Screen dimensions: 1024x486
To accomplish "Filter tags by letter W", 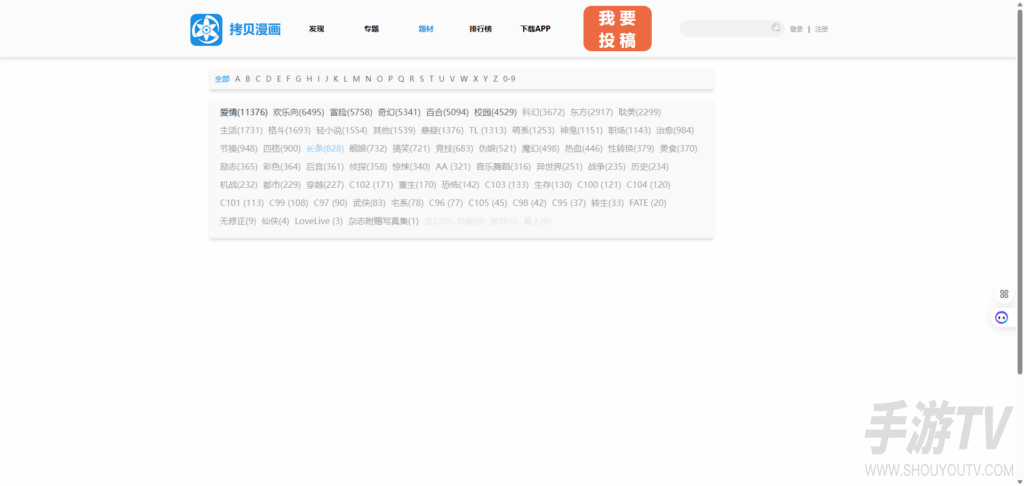I will click(464, 79).
